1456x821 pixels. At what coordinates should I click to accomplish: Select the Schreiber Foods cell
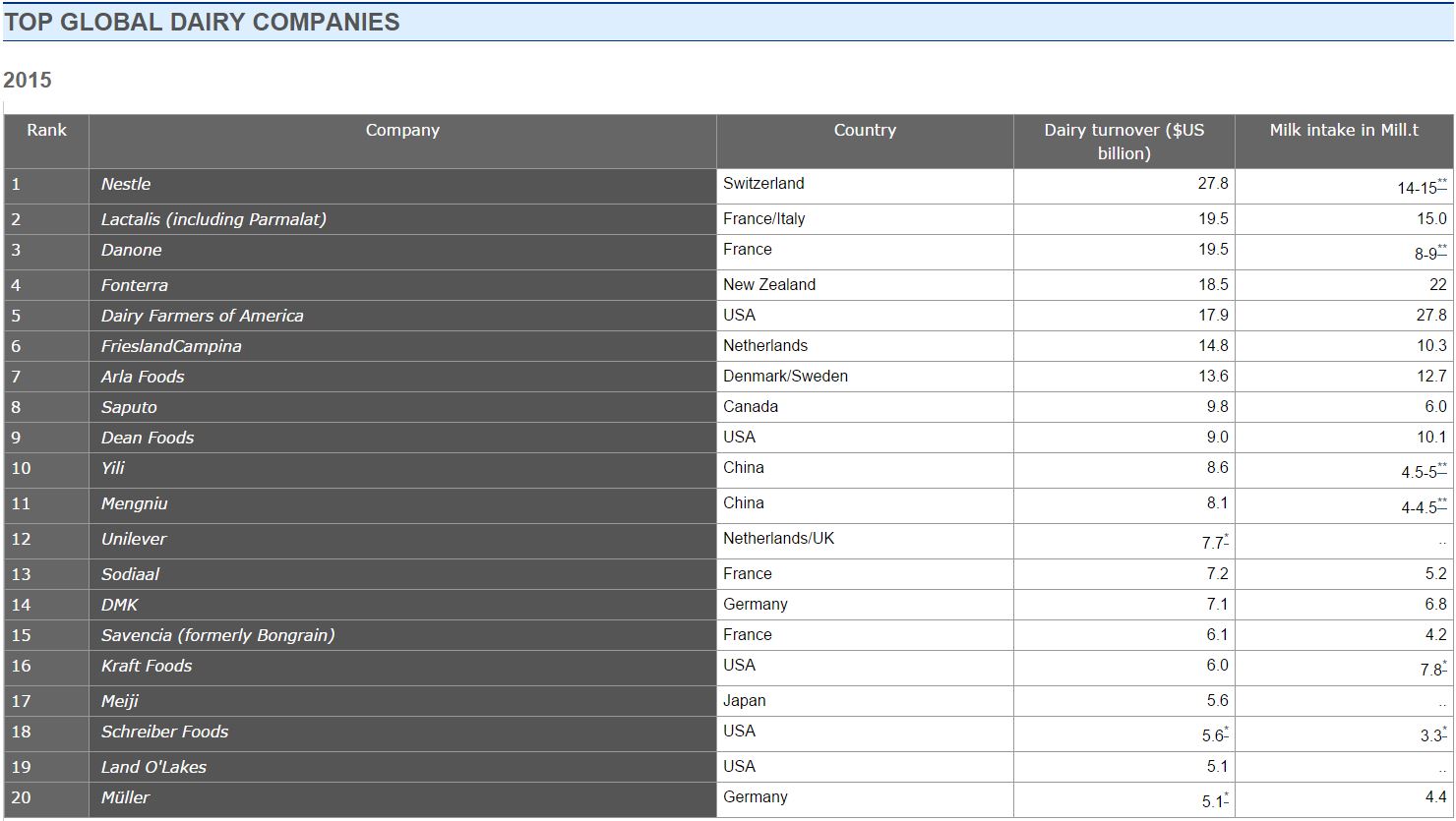pos(402,734)
